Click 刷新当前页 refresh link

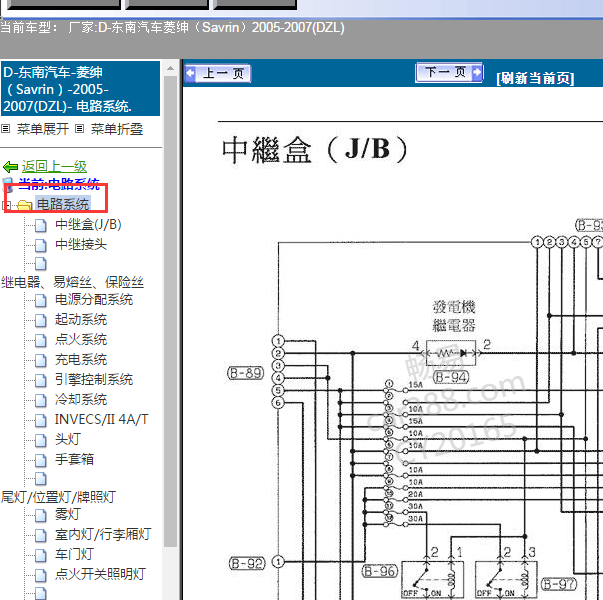pyautogui.click(x=535, y=78)
